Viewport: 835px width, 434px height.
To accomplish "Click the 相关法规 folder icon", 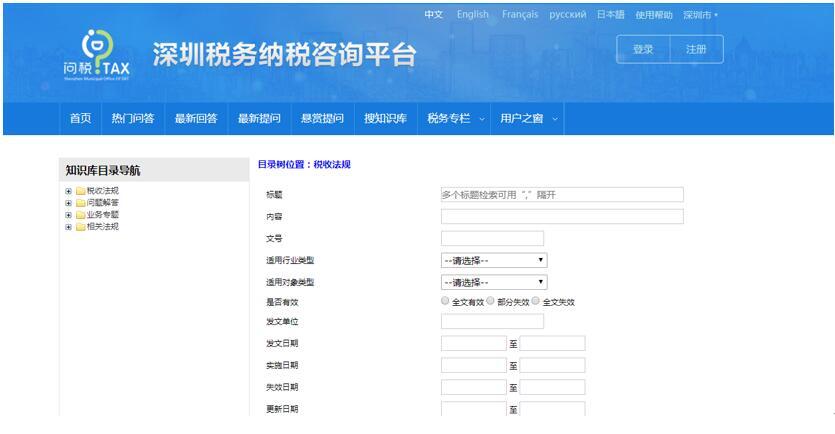I will coord(80,227).
